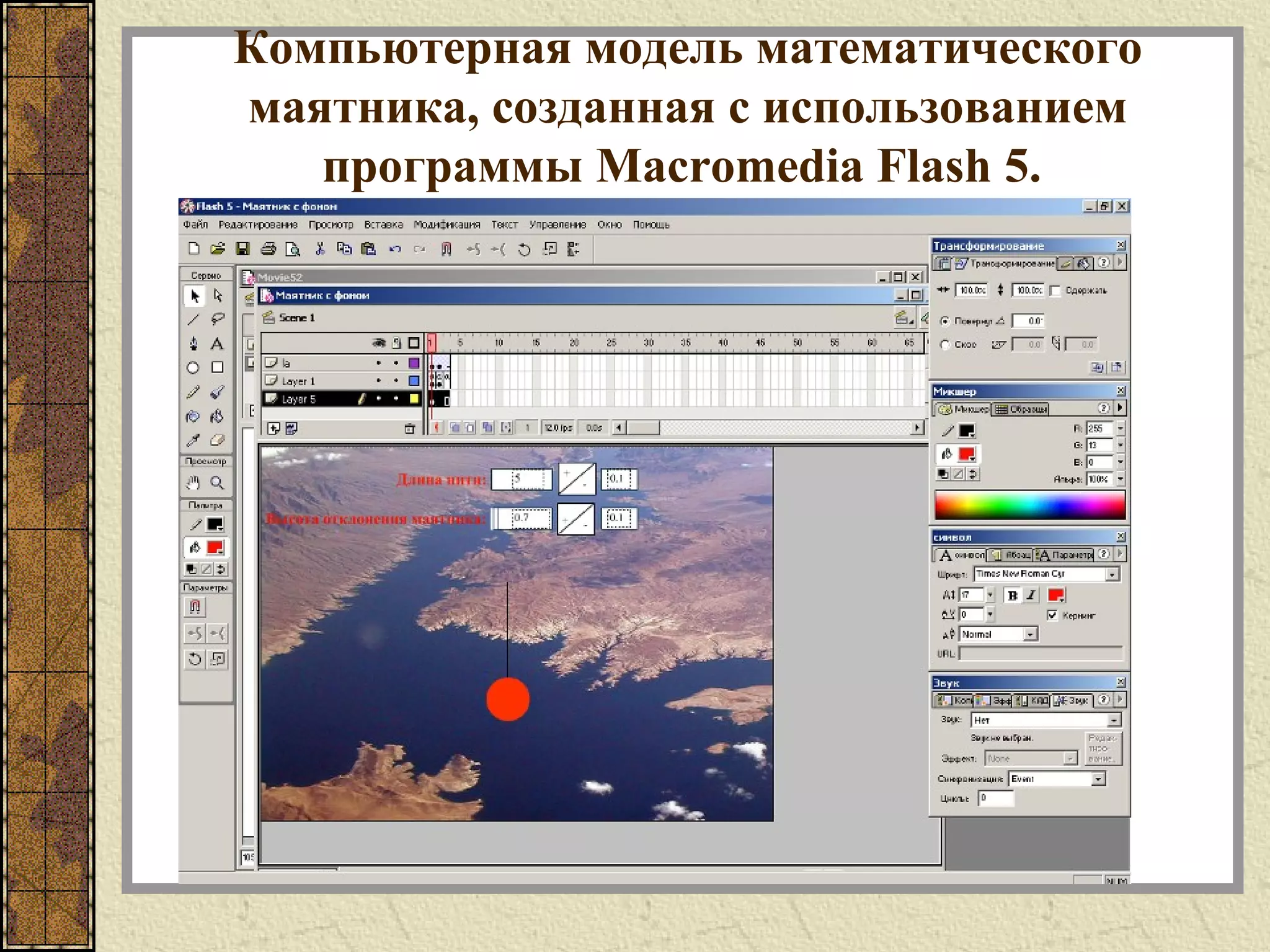Viewport: 1270px width, 952px height.
Task: Click the Print toolbar icon
Action: tap(268, 249)
